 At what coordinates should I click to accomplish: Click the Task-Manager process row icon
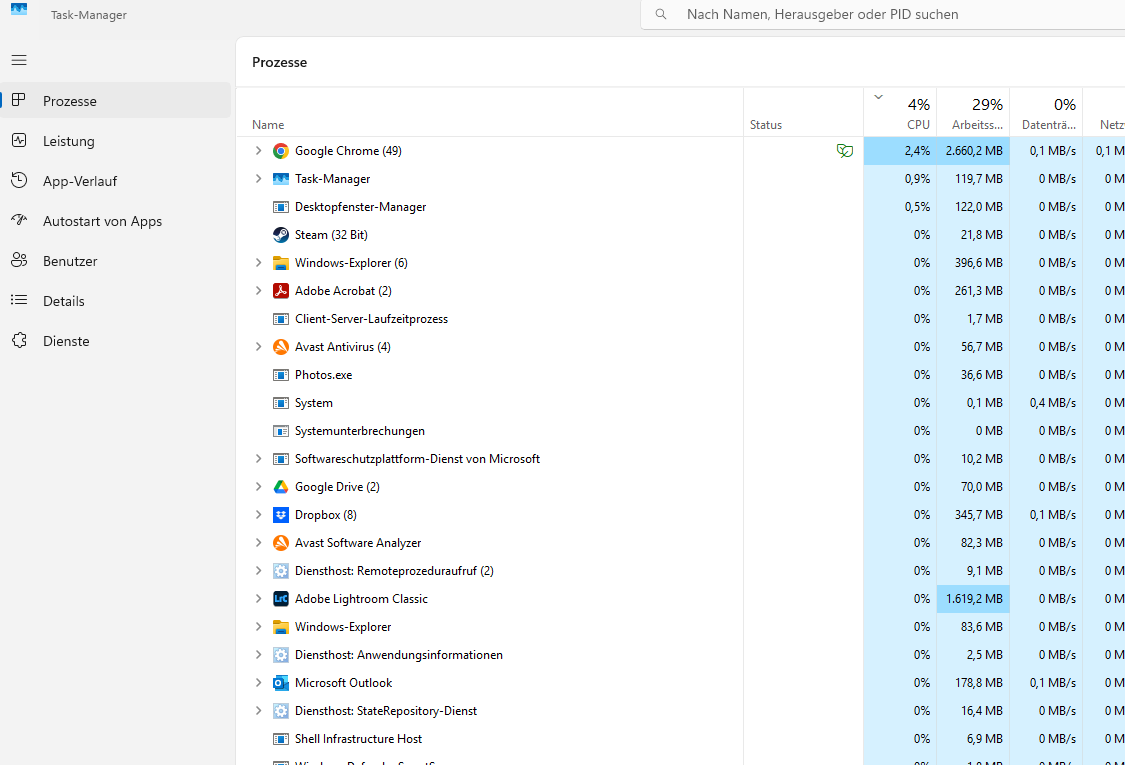[x=281, y=179]
